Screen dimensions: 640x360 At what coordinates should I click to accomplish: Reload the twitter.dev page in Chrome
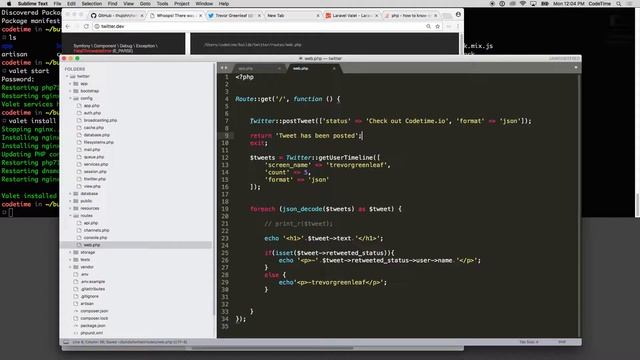click(86, 26)
